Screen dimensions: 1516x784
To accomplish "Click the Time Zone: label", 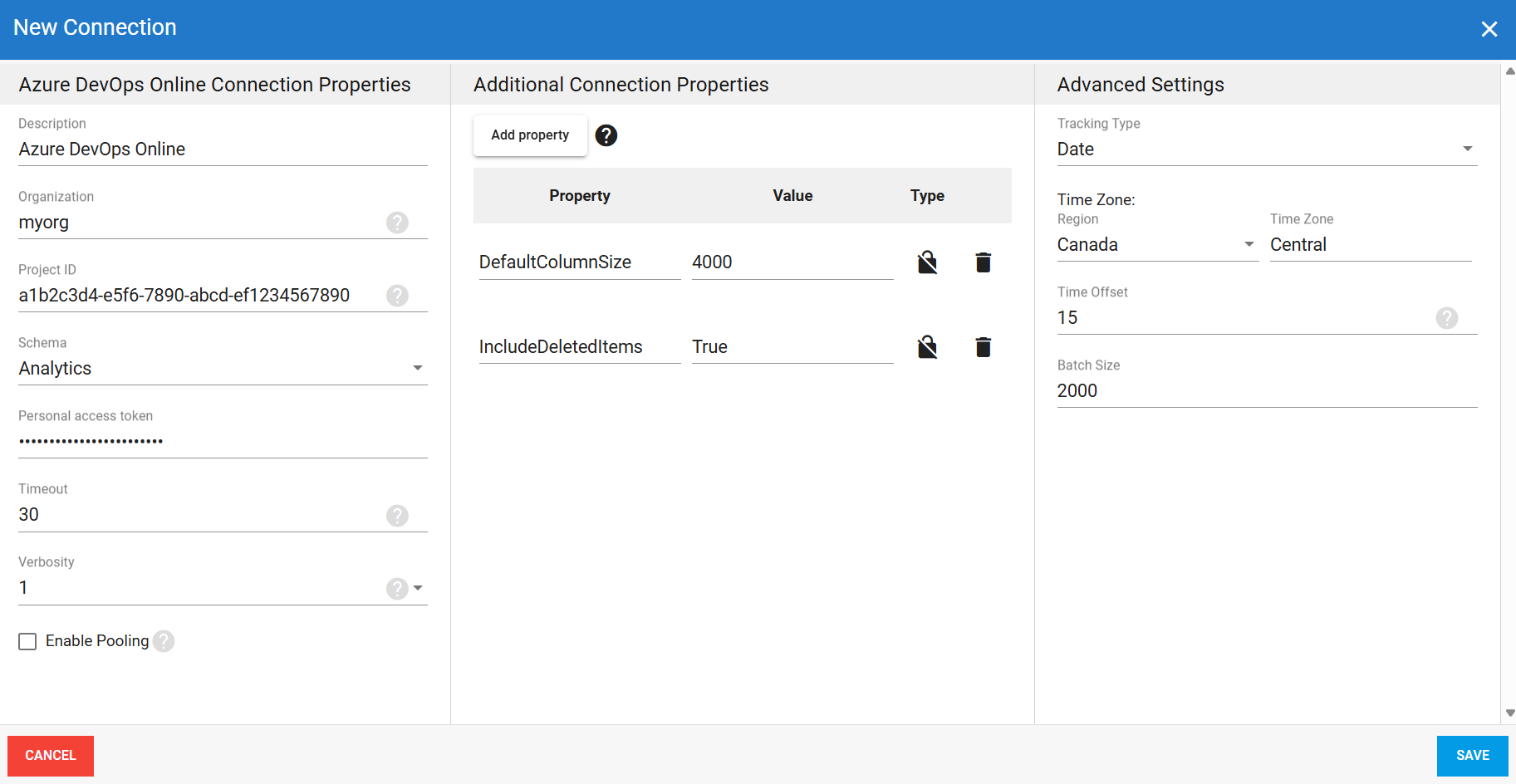I will (x=1096, y=200).
